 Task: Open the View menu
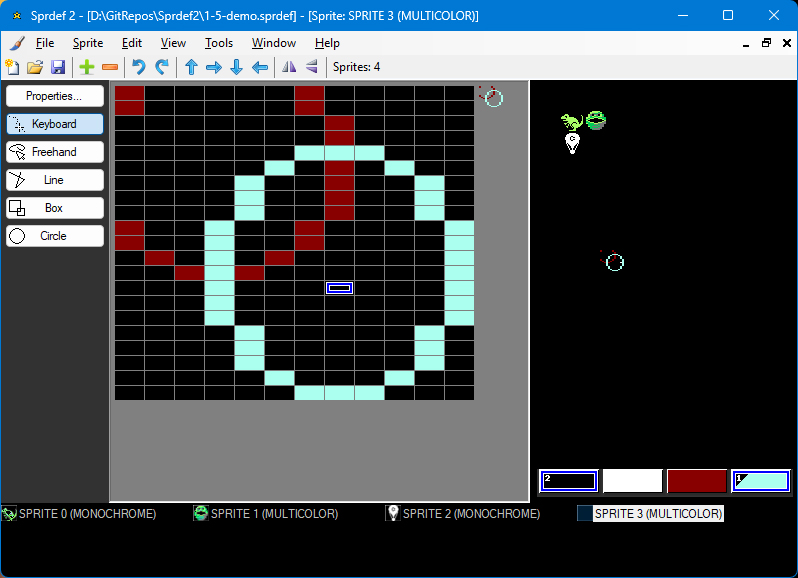(x=173, y=43)
